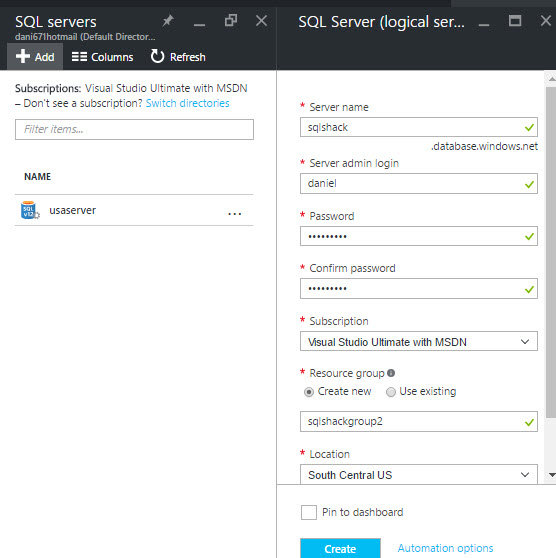Maximize the SQL Server logical server blade
Image resolution: width=556 pixels, height=558 pixels.
(x=515, y=21)
